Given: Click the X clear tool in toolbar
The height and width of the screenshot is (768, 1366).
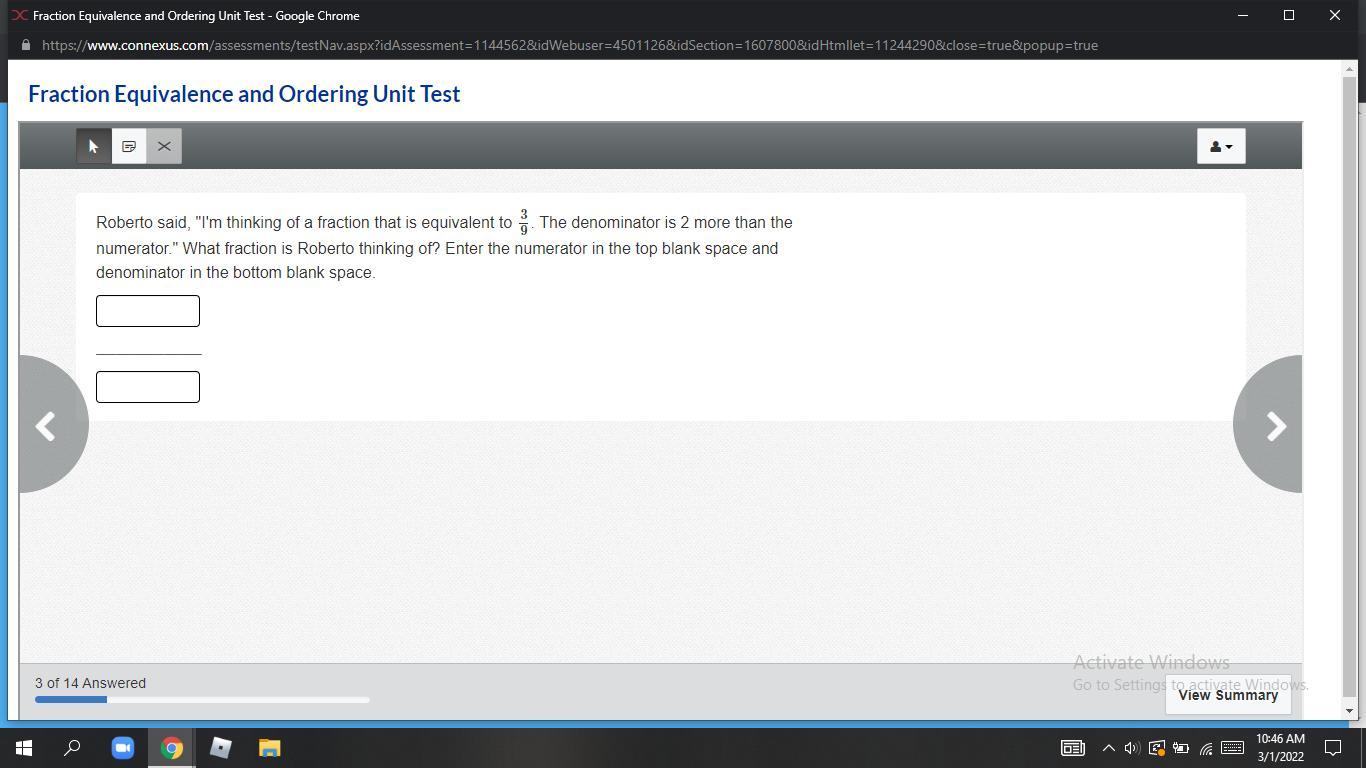Looking at the screenshot, I should click(164, 146).
